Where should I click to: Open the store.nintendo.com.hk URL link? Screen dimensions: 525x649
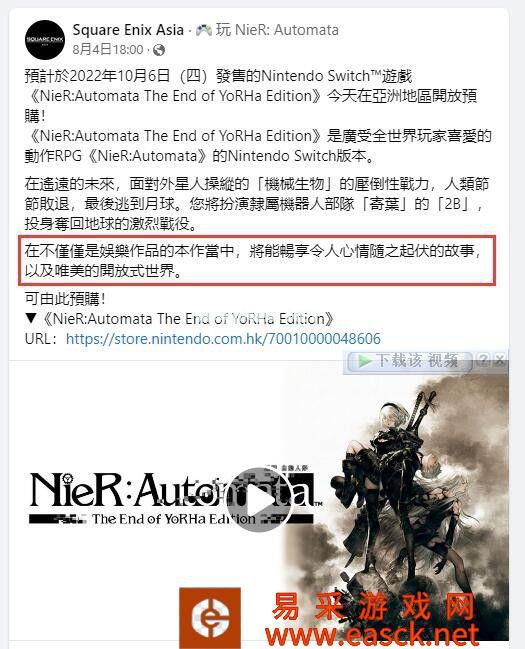[223, 339]
